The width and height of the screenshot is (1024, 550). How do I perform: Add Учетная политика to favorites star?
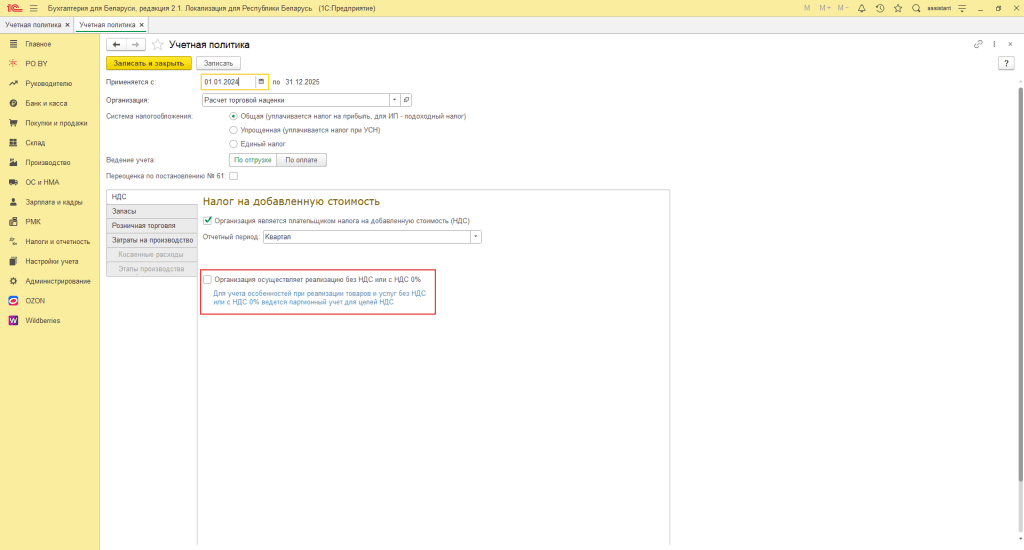tap(157, 45)
